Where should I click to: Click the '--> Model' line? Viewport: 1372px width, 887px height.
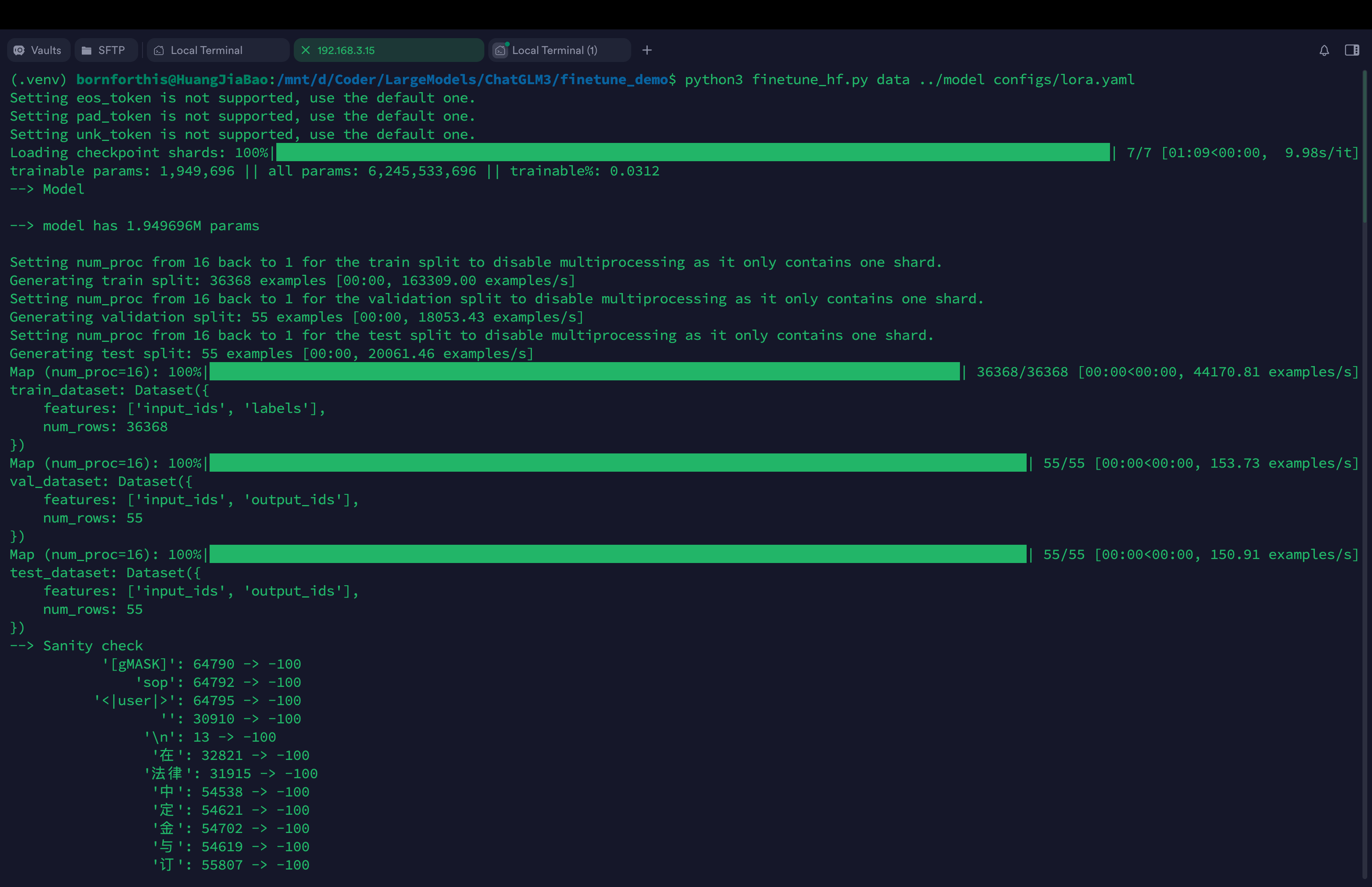pos(47,189)
